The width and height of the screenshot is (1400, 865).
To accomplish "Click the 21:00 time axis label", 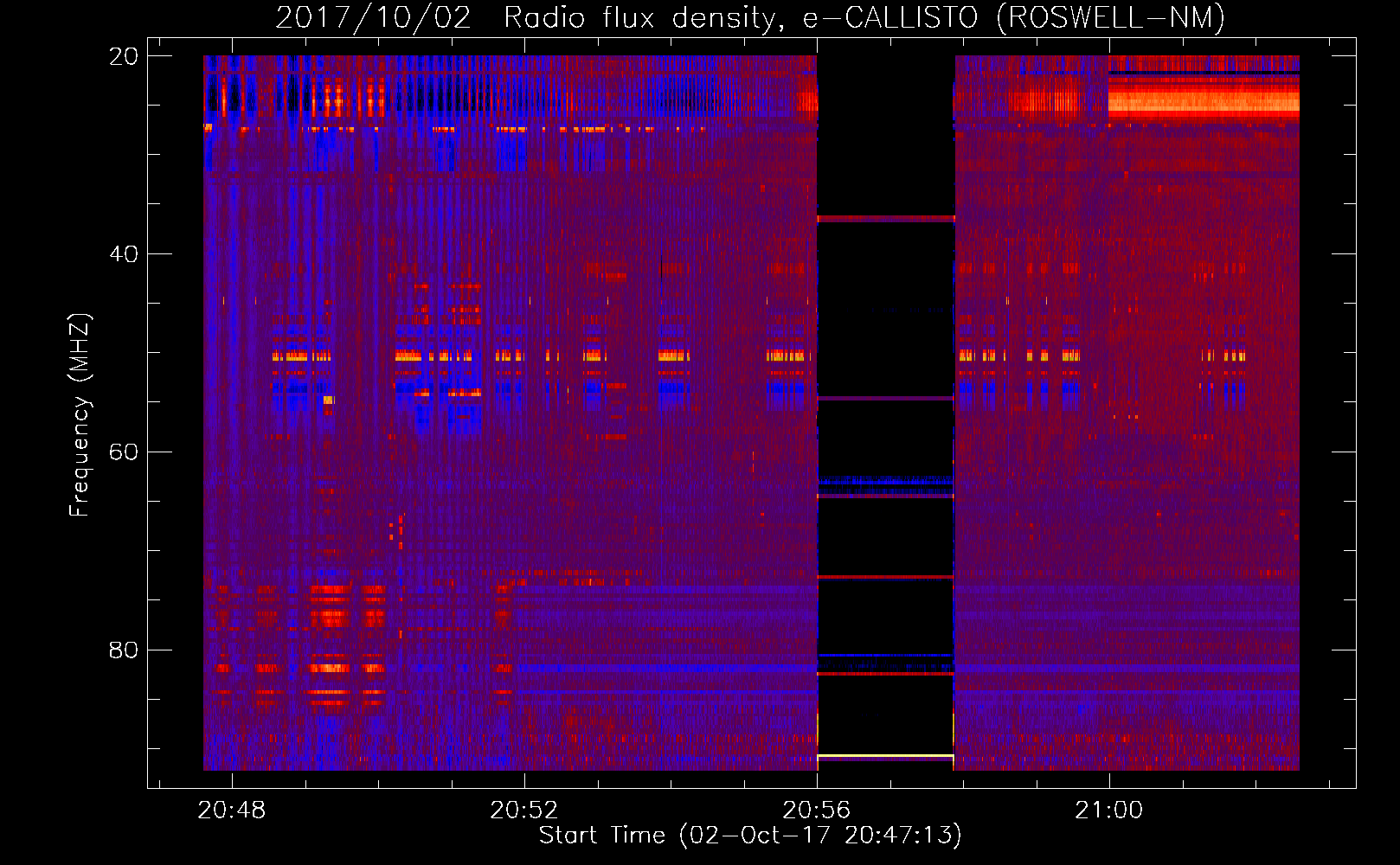I will pyautogui.click(x=1109, y=811).
